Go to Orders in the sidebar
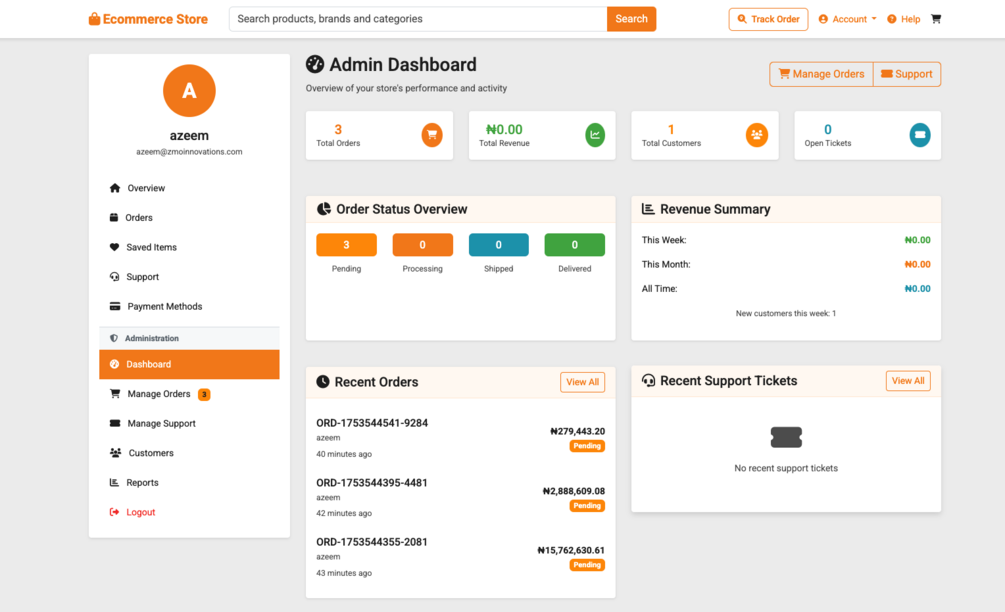 189,217
